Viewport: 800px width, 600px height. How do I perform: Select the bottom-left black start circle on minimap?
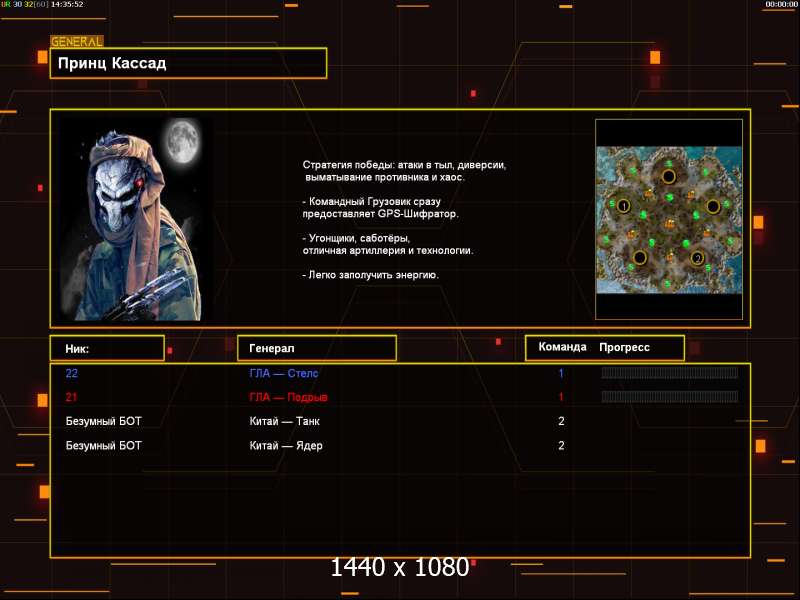640,257
